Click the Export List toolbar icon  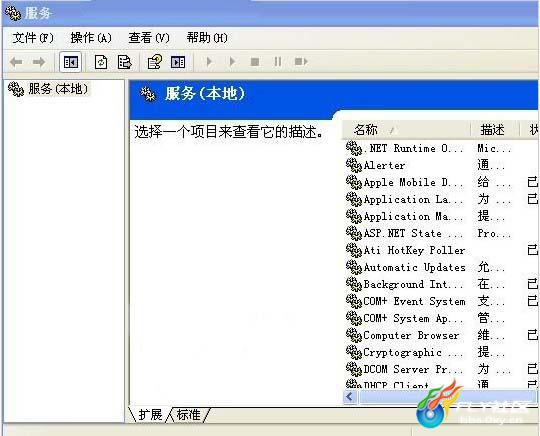tap(124, 62)
